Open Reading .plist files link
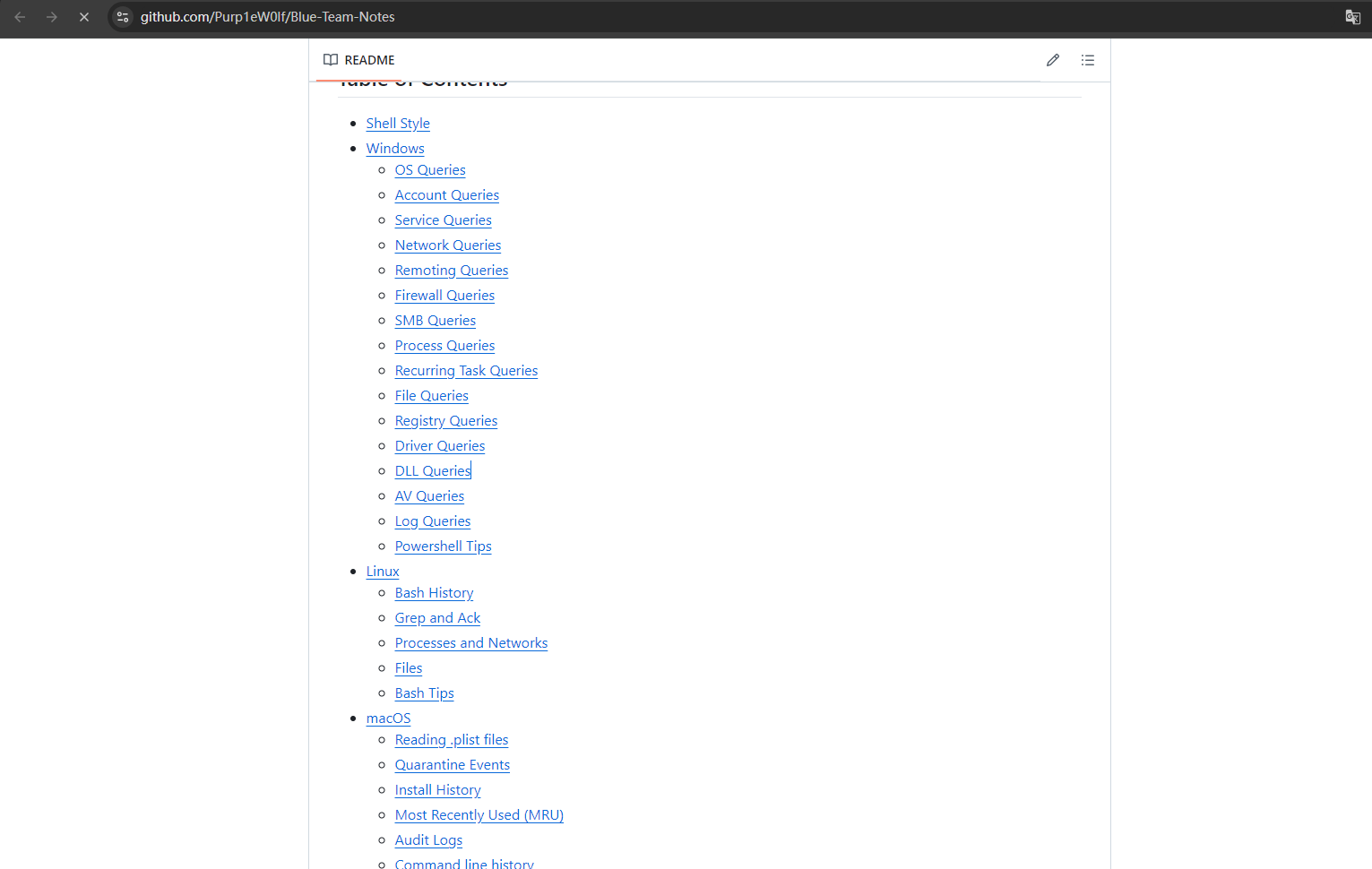The height and width of the screenshot is (869, 1372). (x=452, y=740)
